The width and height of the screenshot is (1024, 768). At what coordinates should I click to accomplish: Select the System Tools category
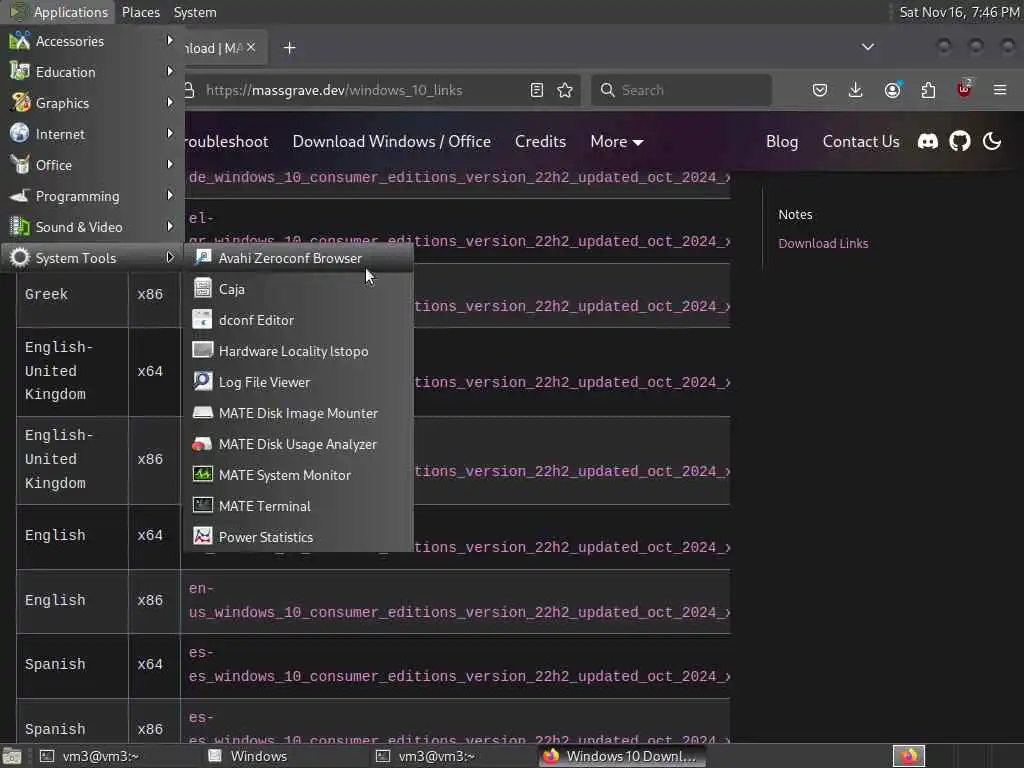point(91,258)
